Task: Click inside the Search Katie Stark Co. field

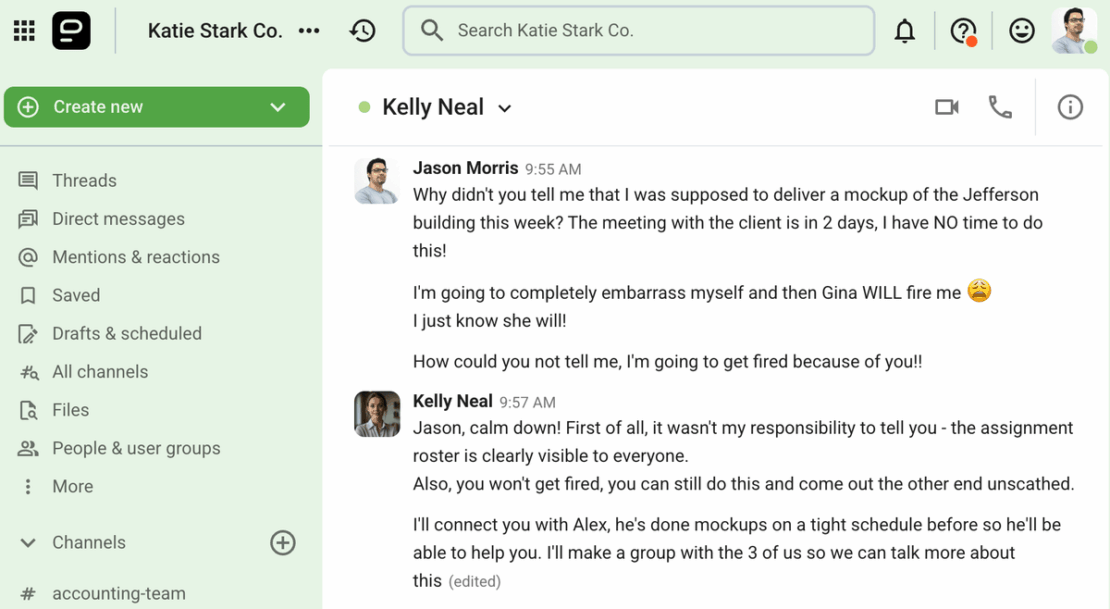Action: [x=638, y=30]
